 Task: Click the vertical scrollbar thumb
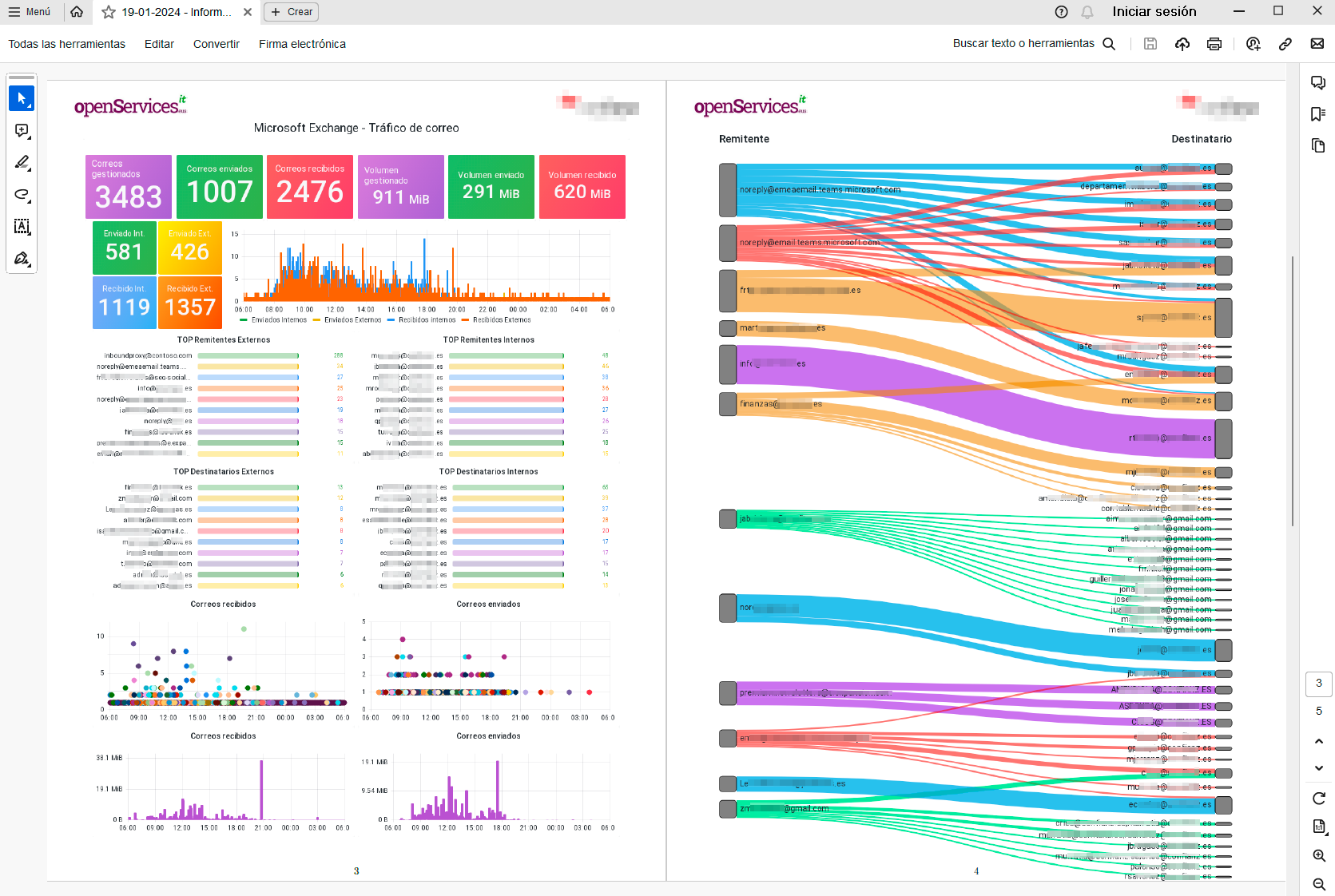[x=1292, y=391]
